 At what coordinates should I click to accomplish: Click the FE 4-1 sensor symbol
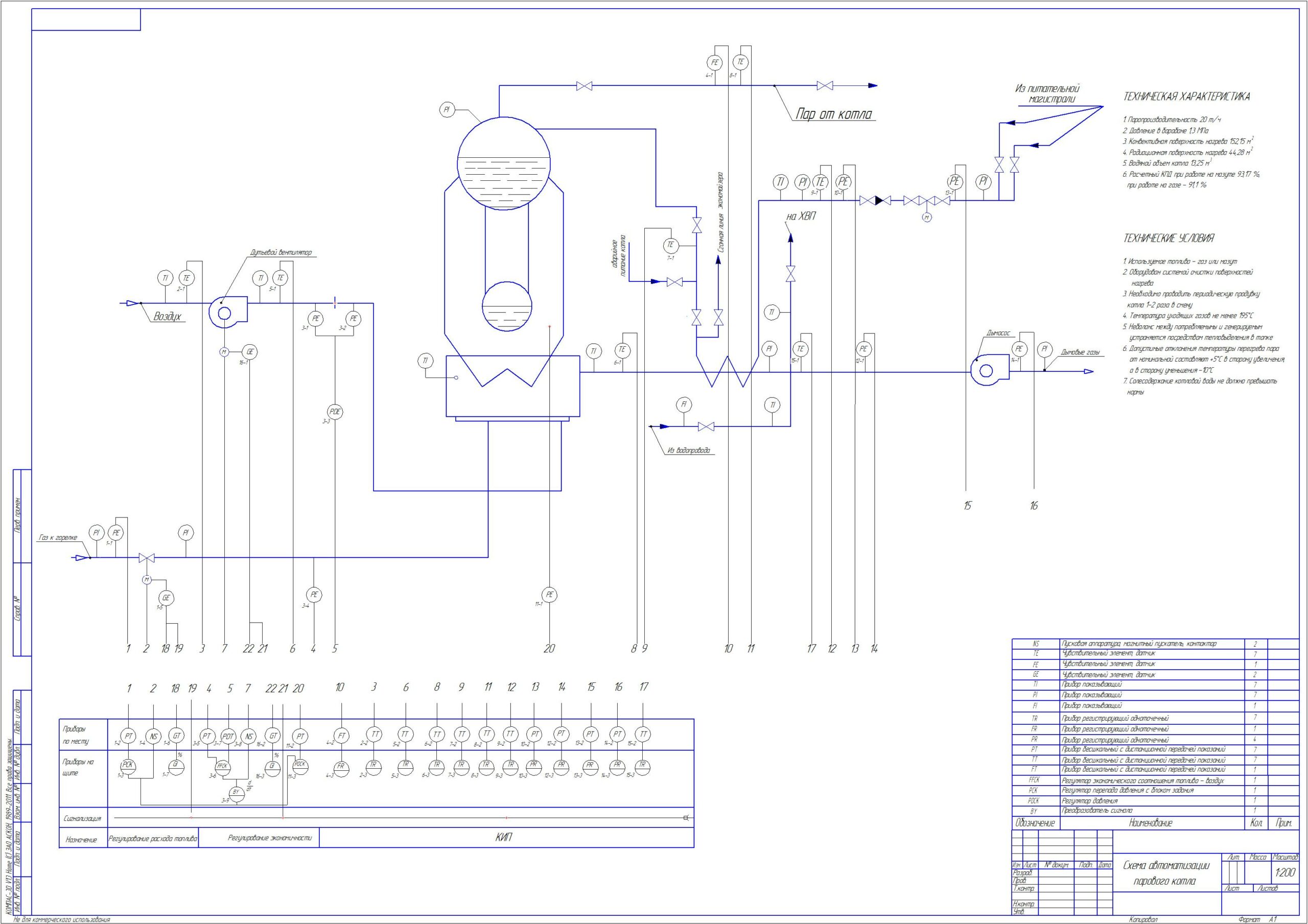coord(714,63)
